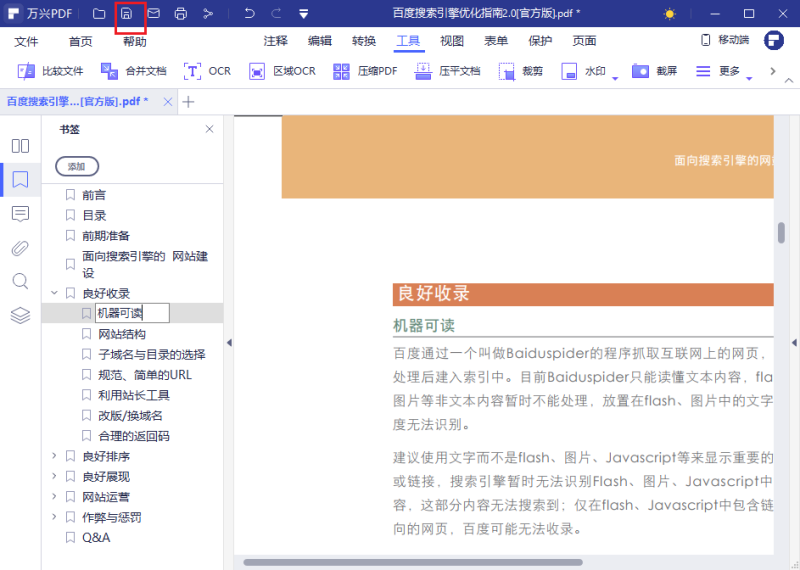
Task: Switch to the 页面 tab
Action: (x=584, y=41)
